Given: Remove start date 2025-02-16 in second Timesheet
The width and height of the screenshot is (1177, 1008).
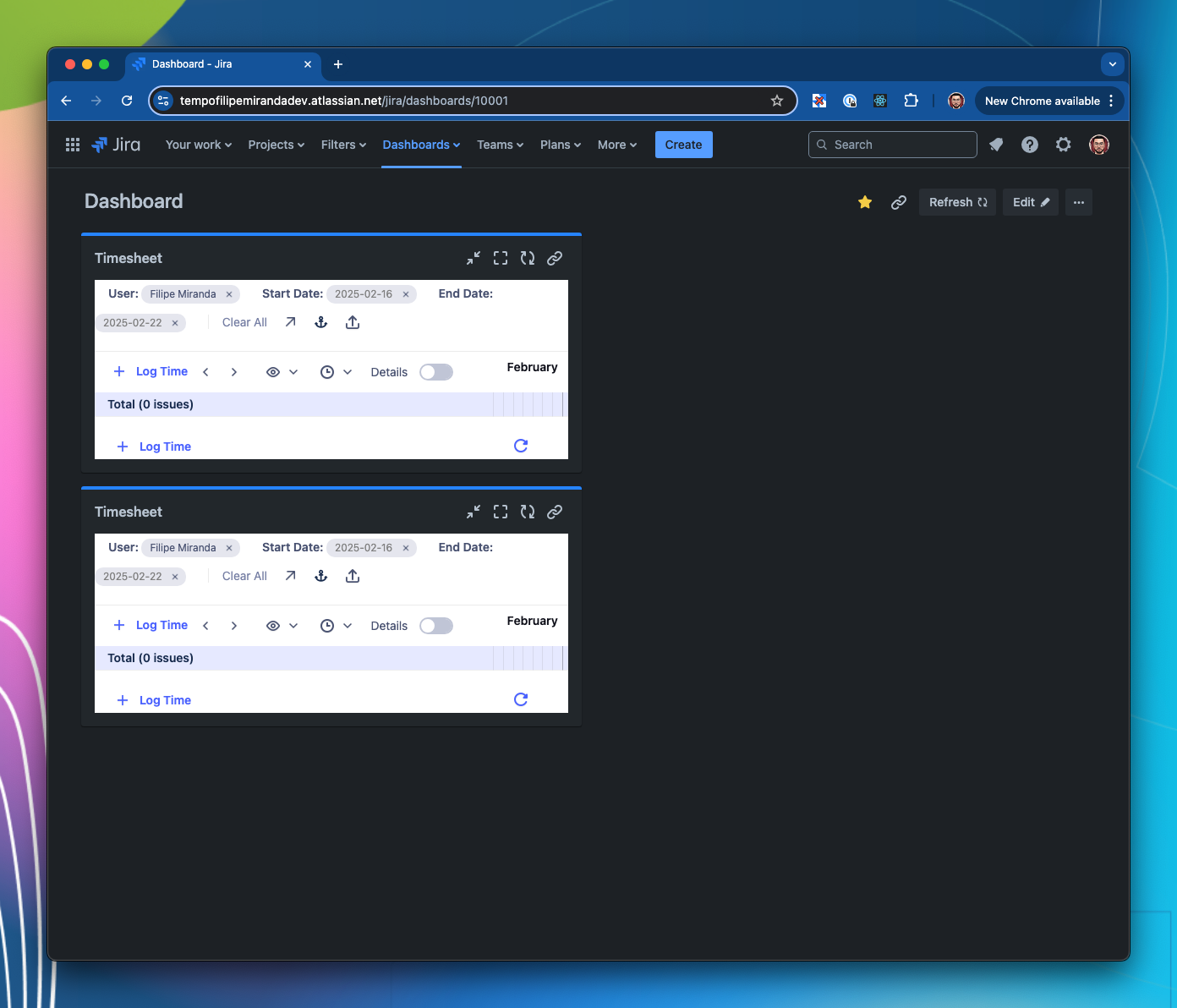Looking at the screenshot, I should [x=406, y=548].
